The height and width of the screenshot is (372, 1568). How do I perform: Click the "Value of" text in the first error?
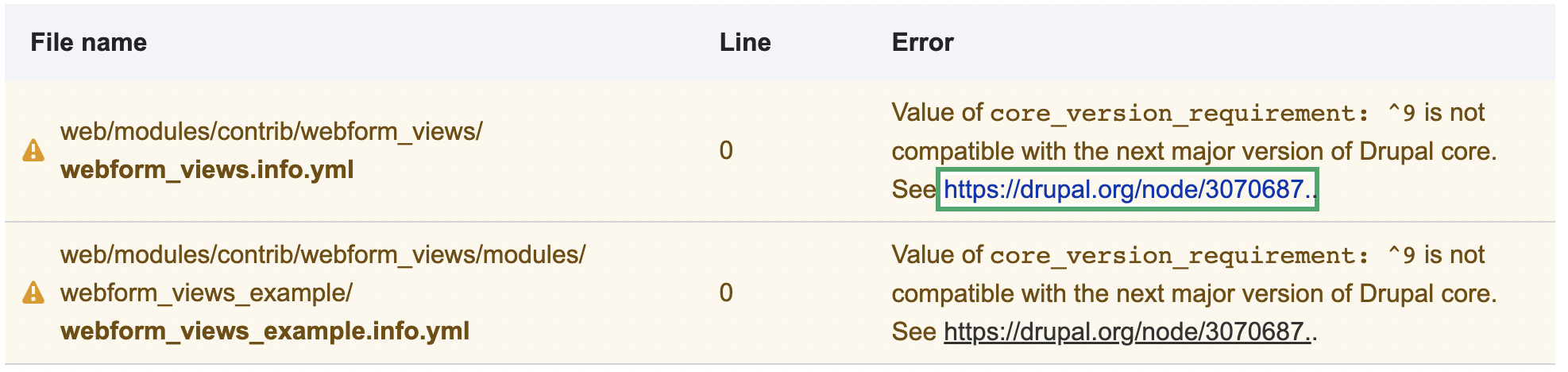937,113
